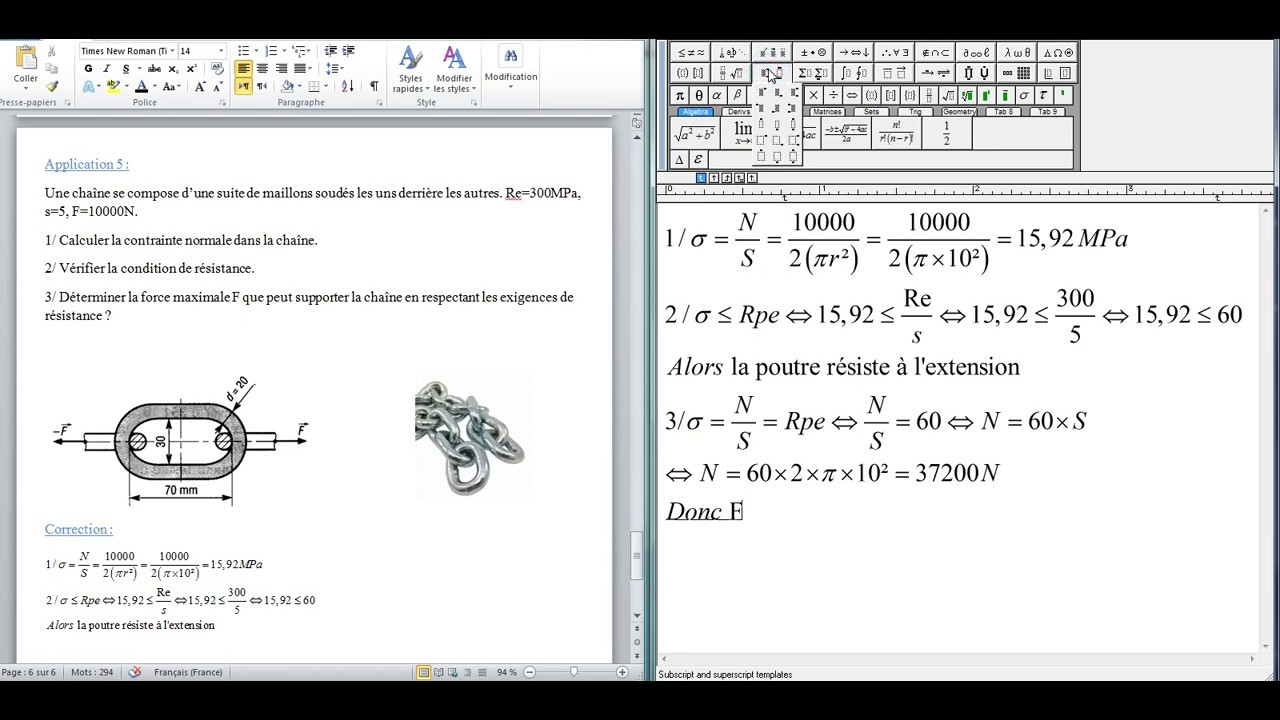Insert the n!/r!(n−r)! expression
The height and width of the screenshot is (720, 1280).
tap(896, 133)
